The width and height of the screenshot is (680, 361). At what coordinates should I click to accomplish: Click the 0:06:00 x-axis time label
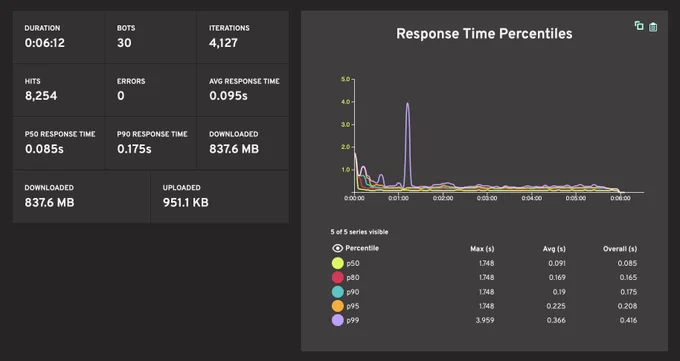(620, 198)
